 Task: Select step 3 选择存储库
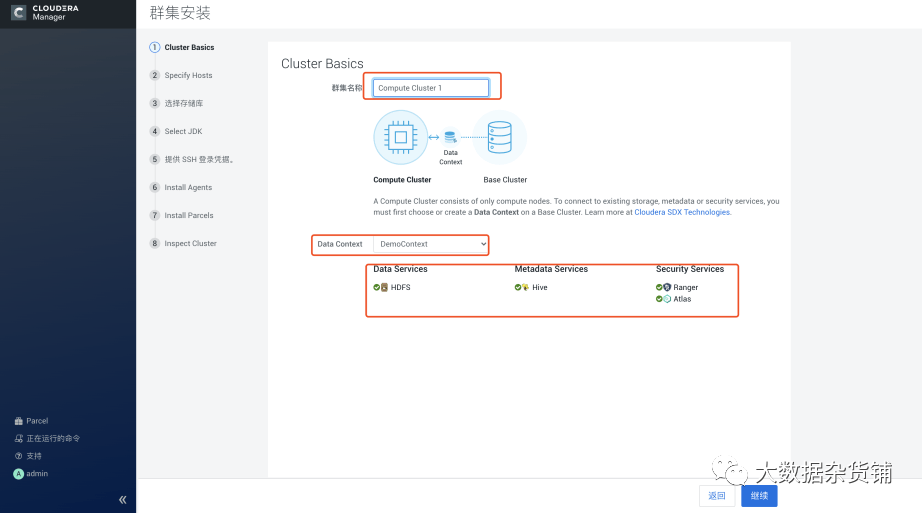176,103
